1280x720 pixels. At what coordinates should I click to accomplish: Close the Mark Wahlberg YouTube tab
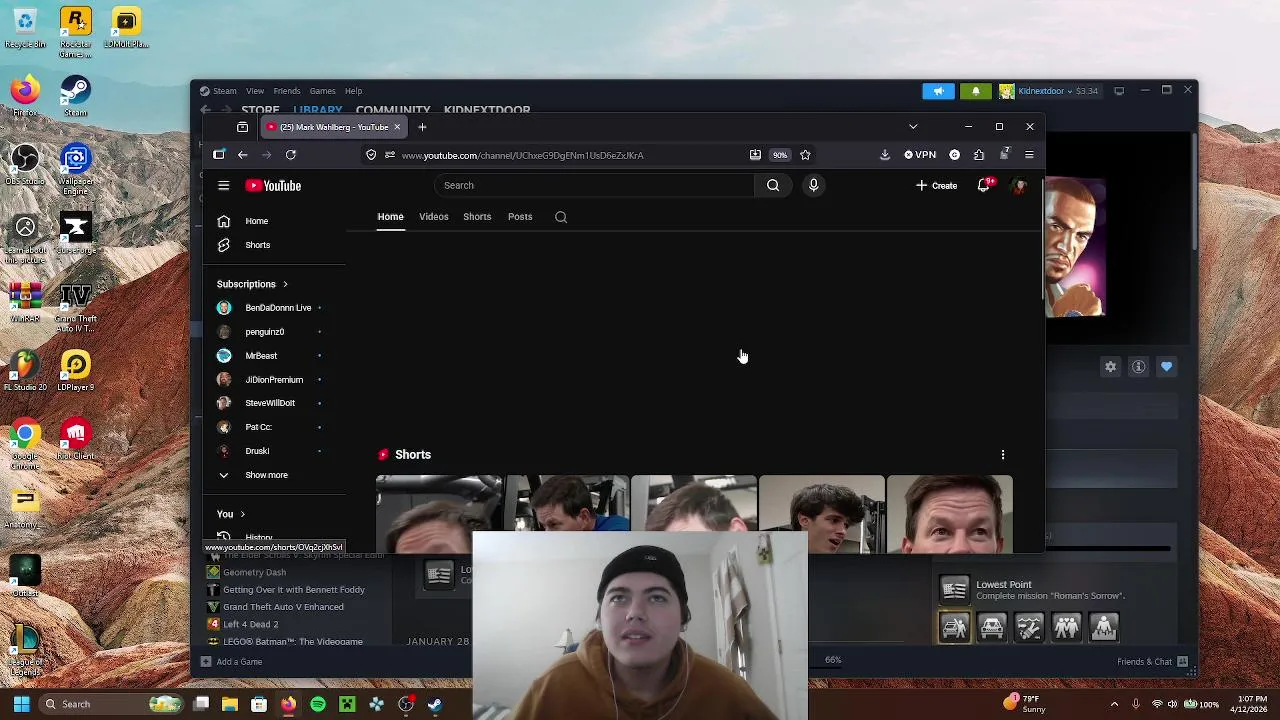[397, 127]
